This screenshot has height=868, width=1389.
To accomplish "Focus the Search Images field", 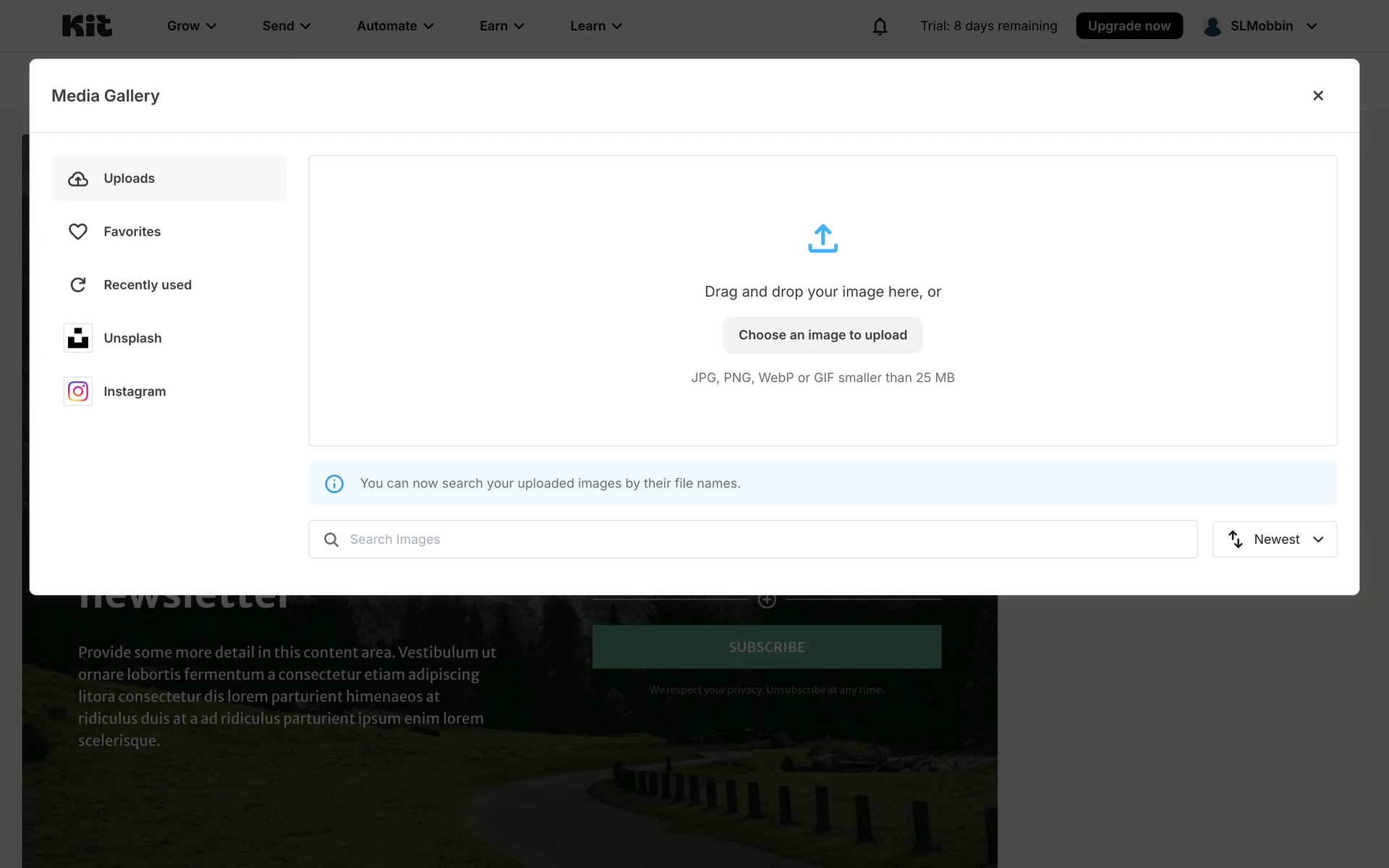I will point(767,540).
